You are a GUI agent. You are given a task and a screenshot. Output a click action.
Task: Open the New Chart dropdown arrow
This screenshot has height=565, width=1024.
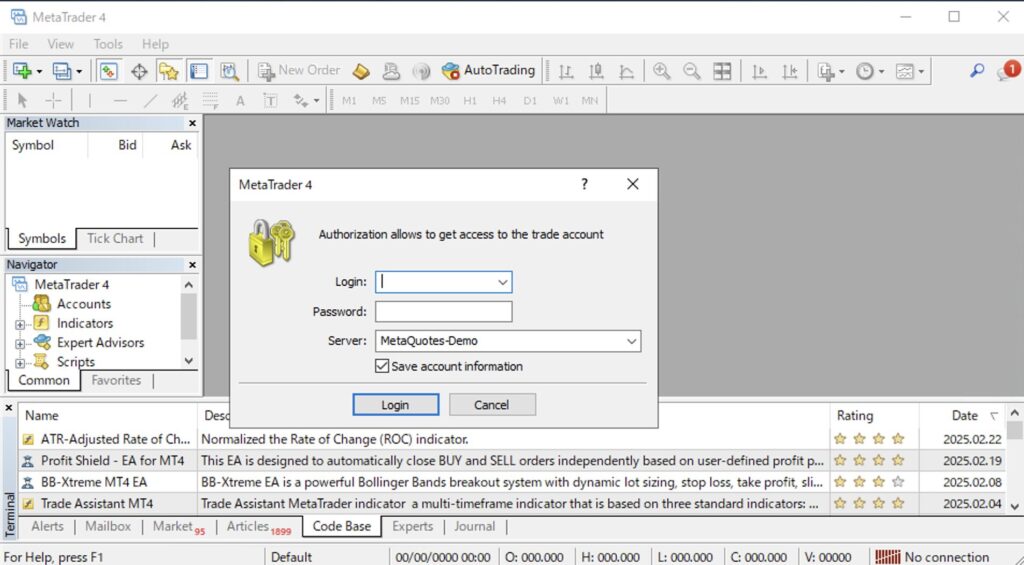click(x=39, y=71)
